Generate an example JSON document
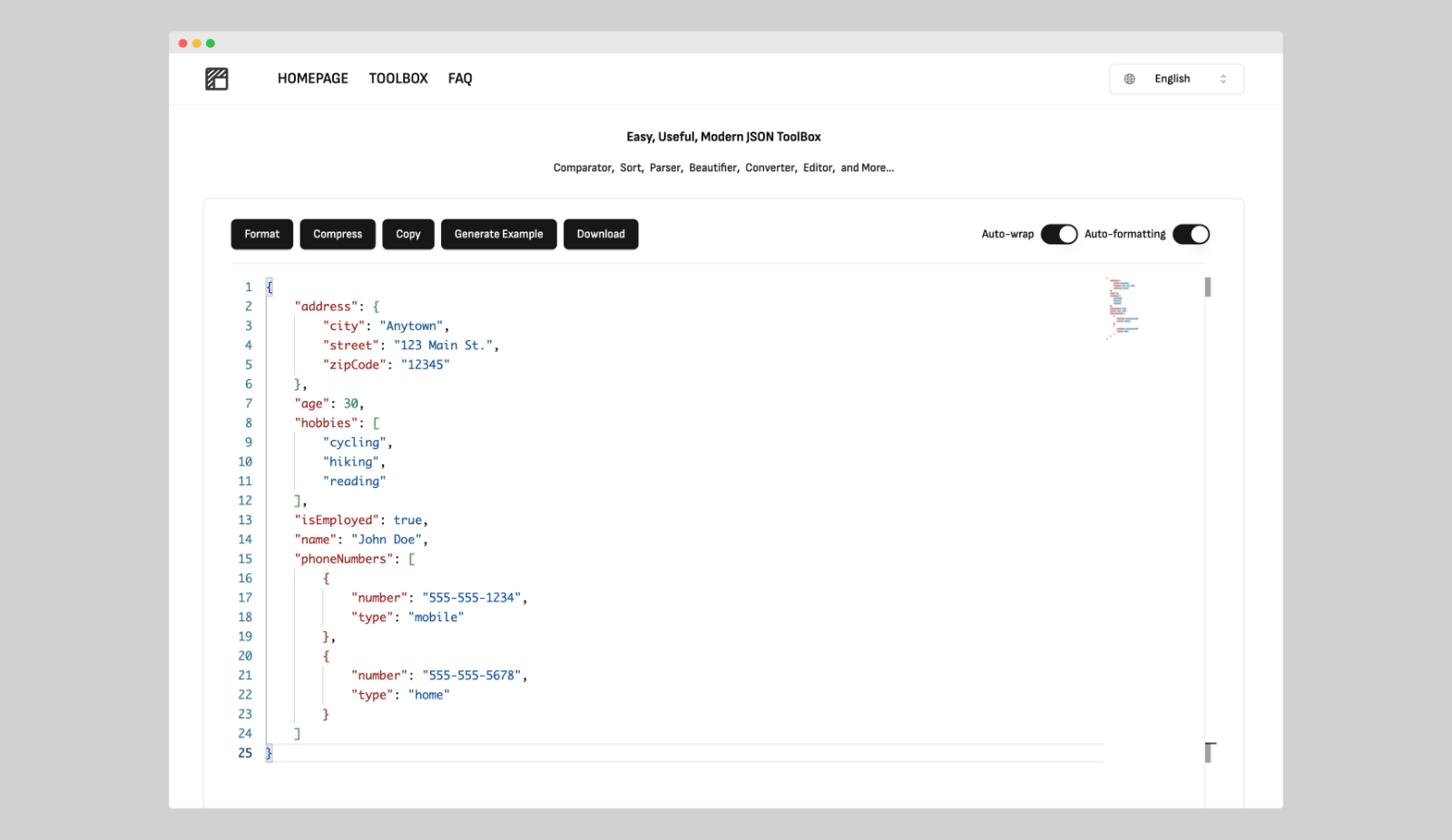 pos(498,234)
